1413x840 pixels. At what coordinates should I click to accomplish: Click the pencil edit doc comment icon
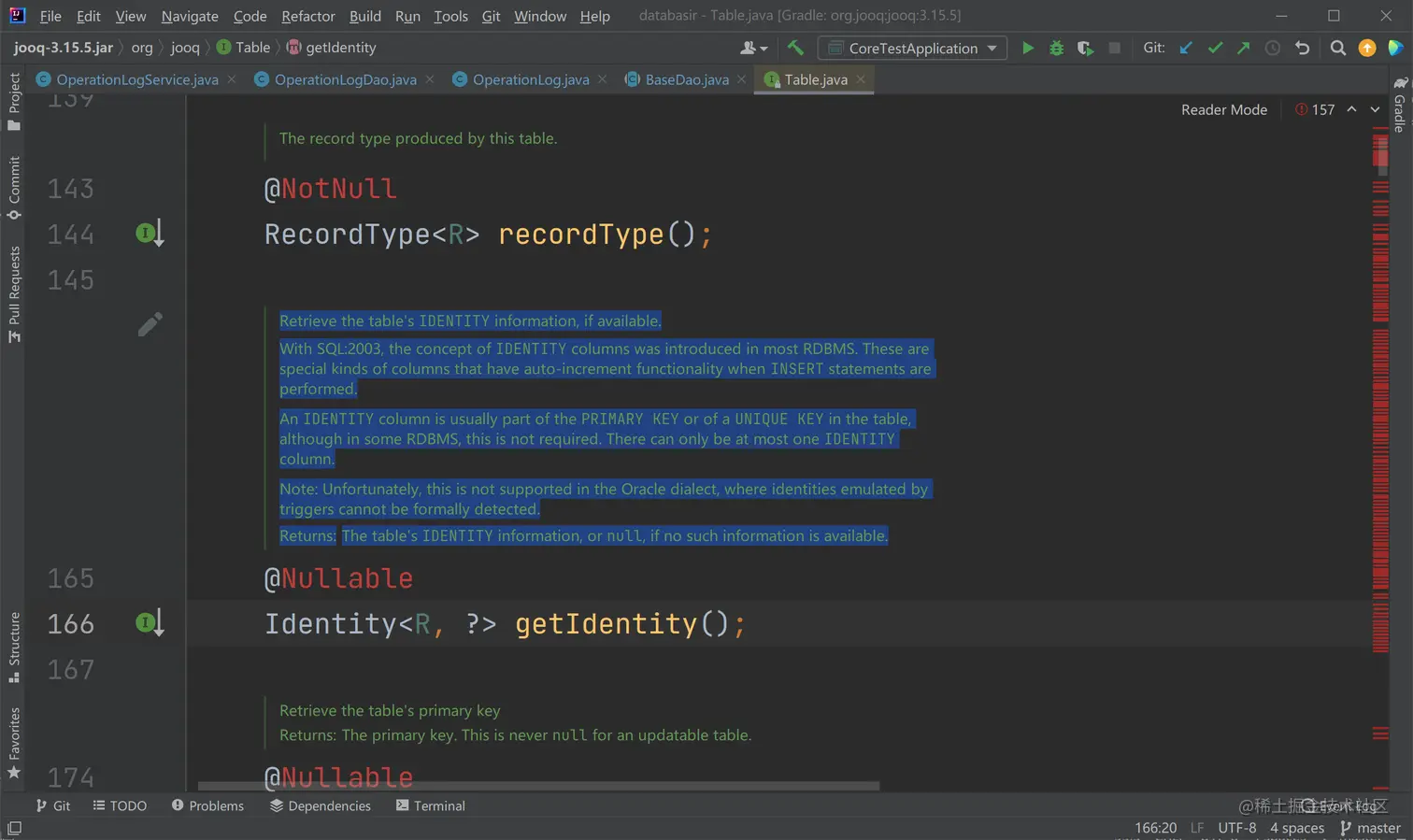[150, 324]
